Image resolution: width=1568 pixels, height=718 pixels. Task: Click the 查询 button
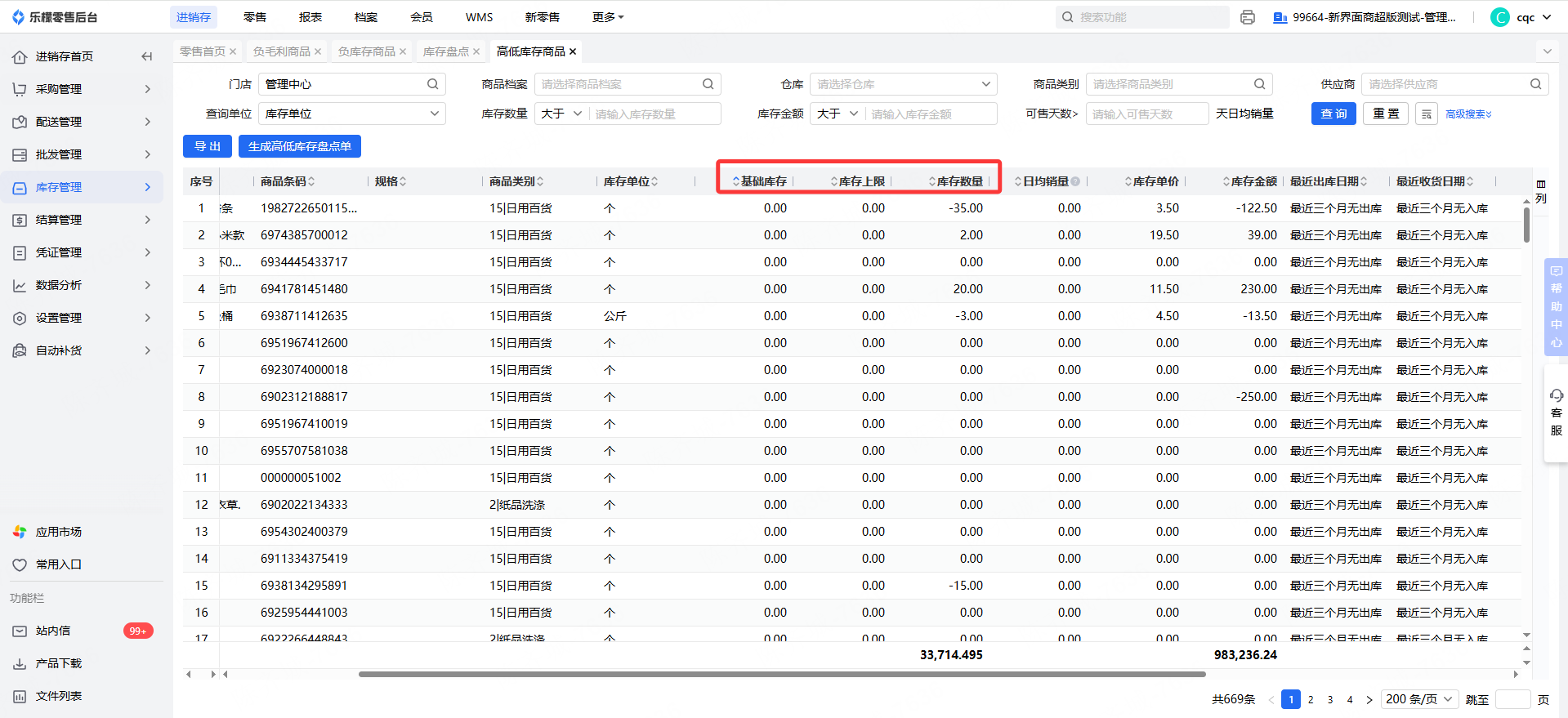click(x=1333, y=114)
